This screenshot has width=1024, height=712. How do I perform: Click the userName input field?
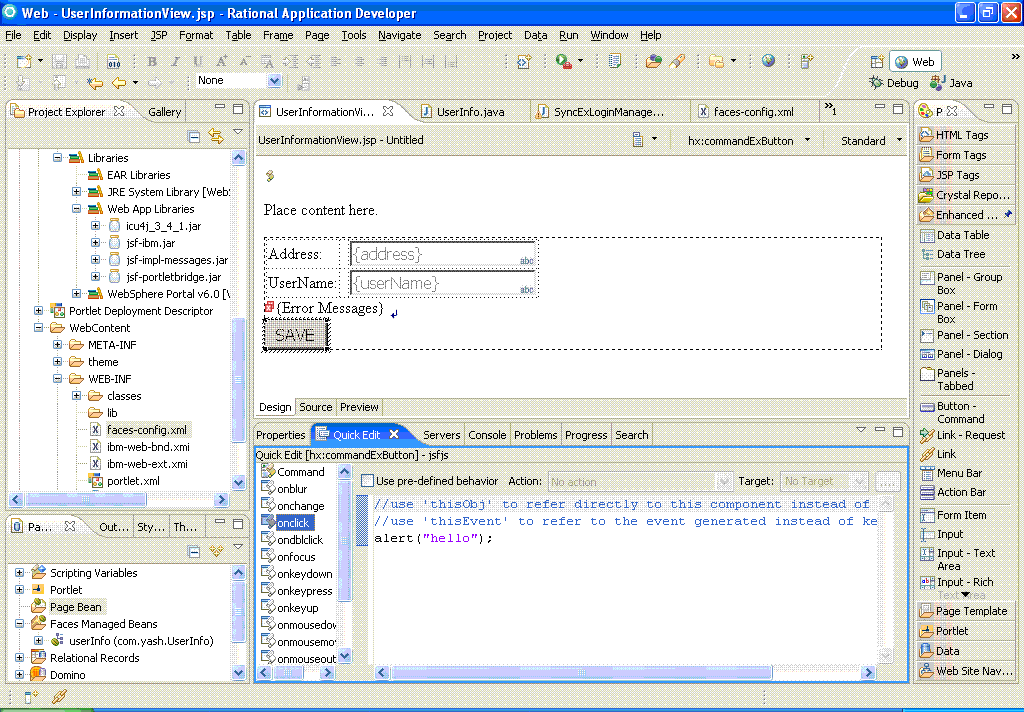(443, 283)
